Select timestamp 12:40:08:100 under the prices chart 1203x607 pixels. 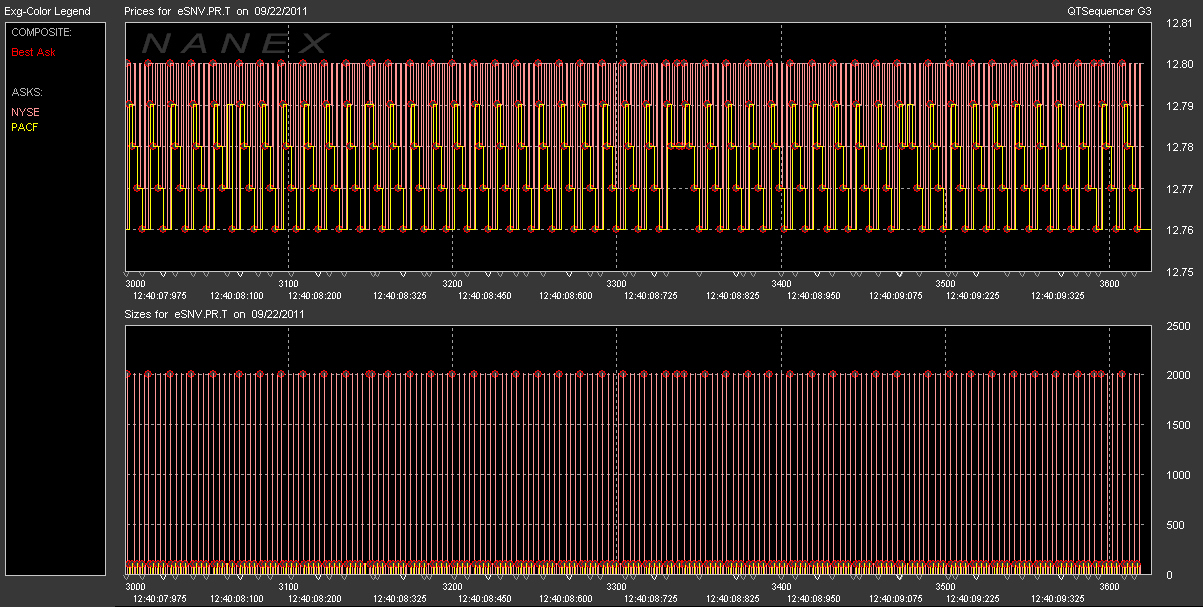[238, 296]
